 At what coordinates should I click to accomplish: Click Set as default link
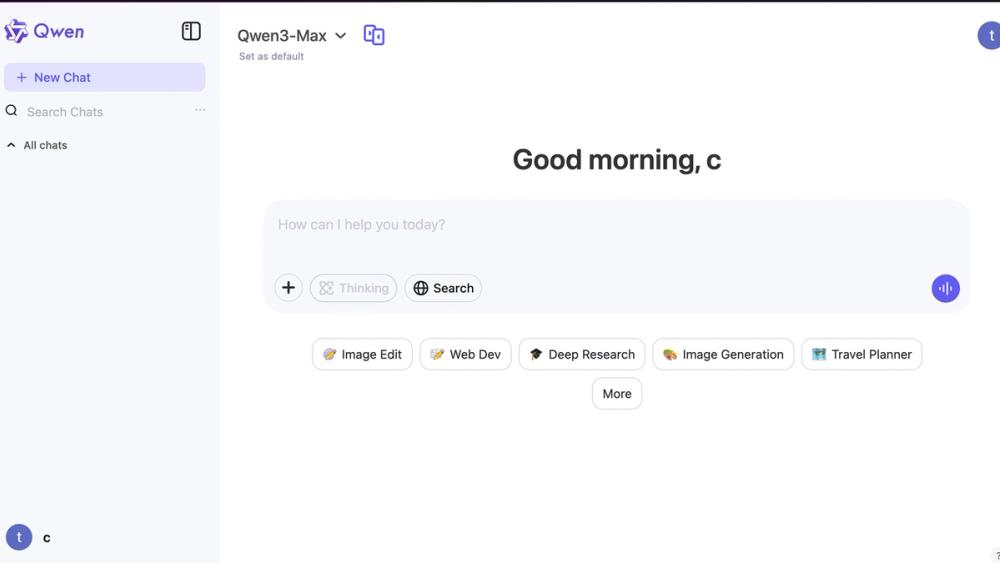coord(271,56)
